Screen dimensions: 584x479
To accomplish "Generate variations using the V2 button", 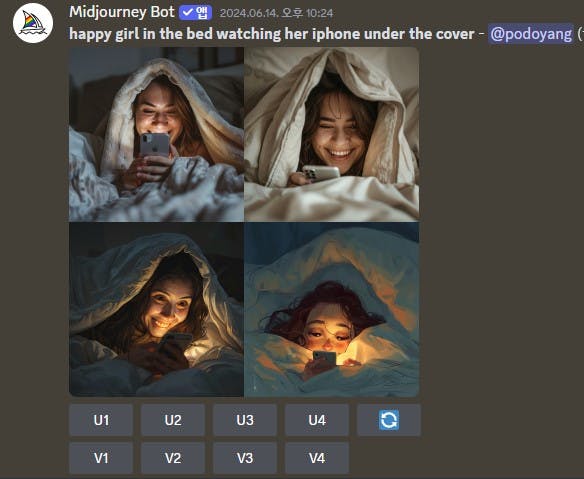I will tap(173, 458).
